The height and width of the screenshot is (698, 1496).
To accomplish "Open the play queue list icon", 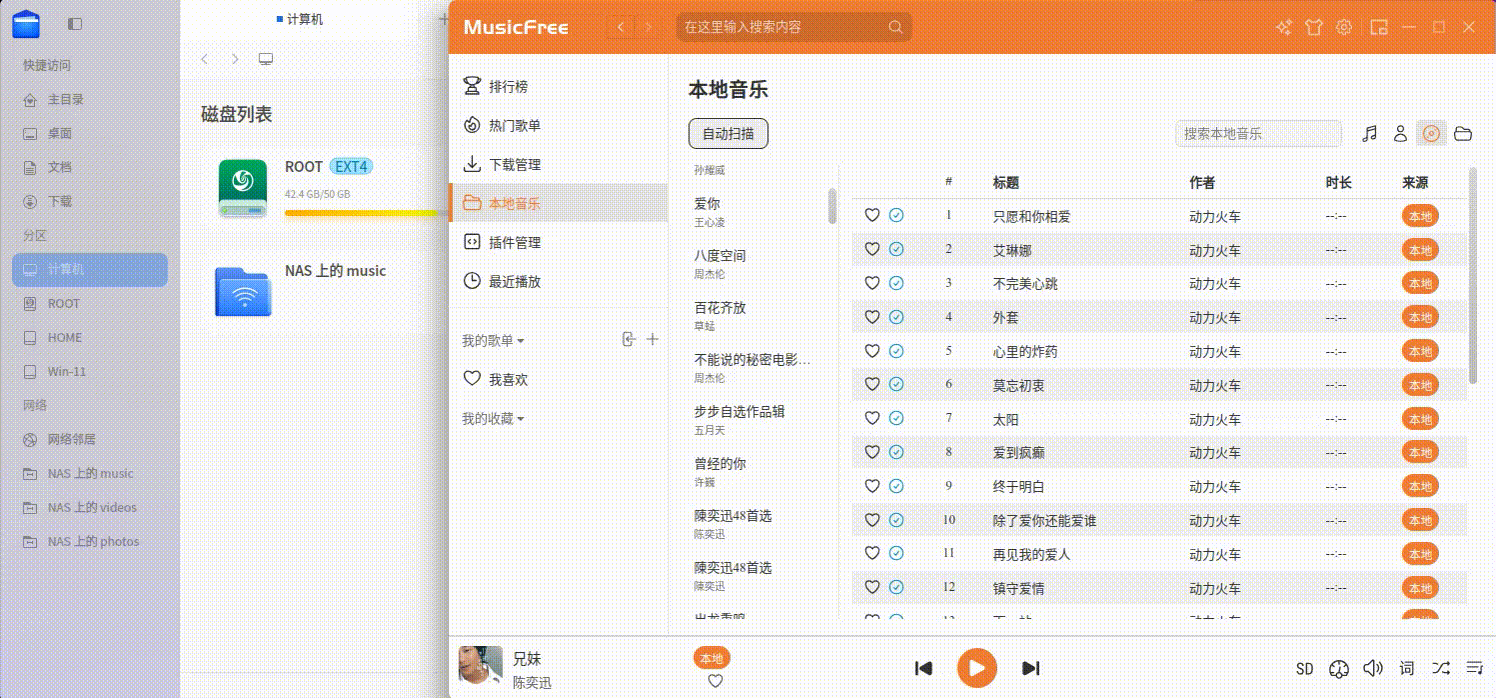I will (1474, 668).
